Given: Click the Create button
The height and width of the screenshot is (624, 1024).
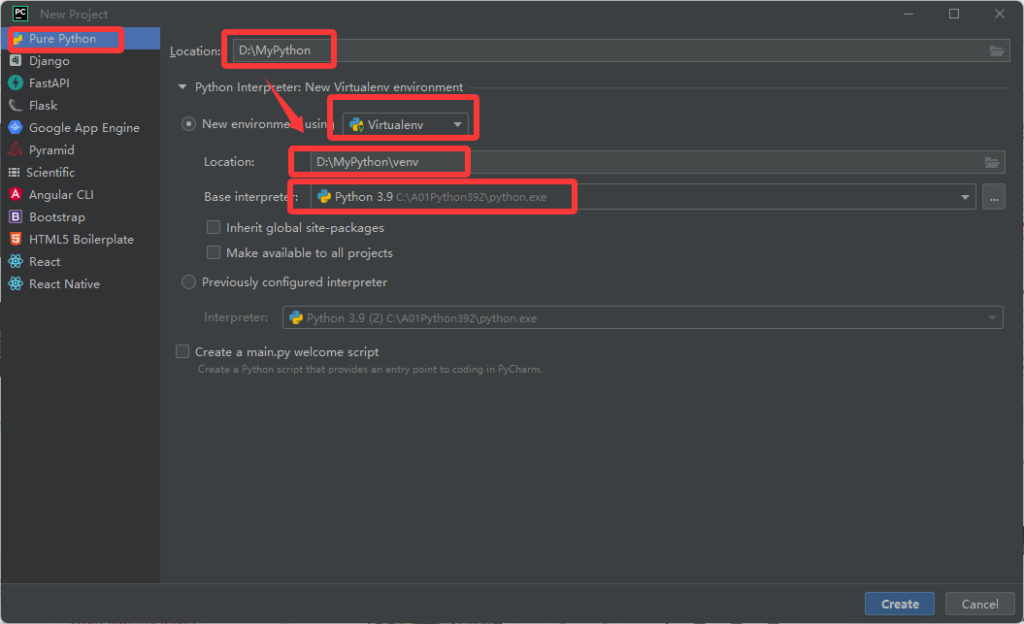Looking at the screenshot, I should [x=899, y=604].
